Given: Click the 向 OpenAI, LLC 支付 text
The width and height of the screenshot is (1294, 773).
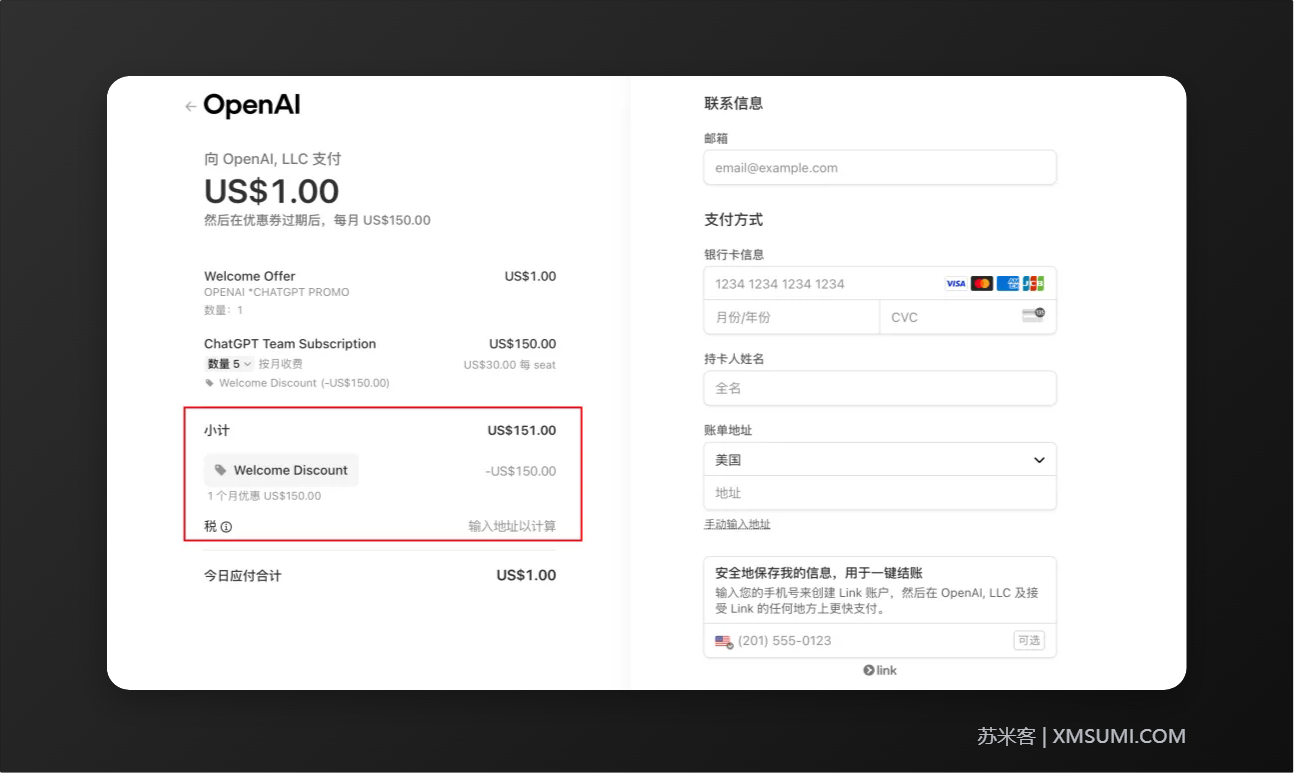Looking at the screenshot, I should (x=273, y=159).
